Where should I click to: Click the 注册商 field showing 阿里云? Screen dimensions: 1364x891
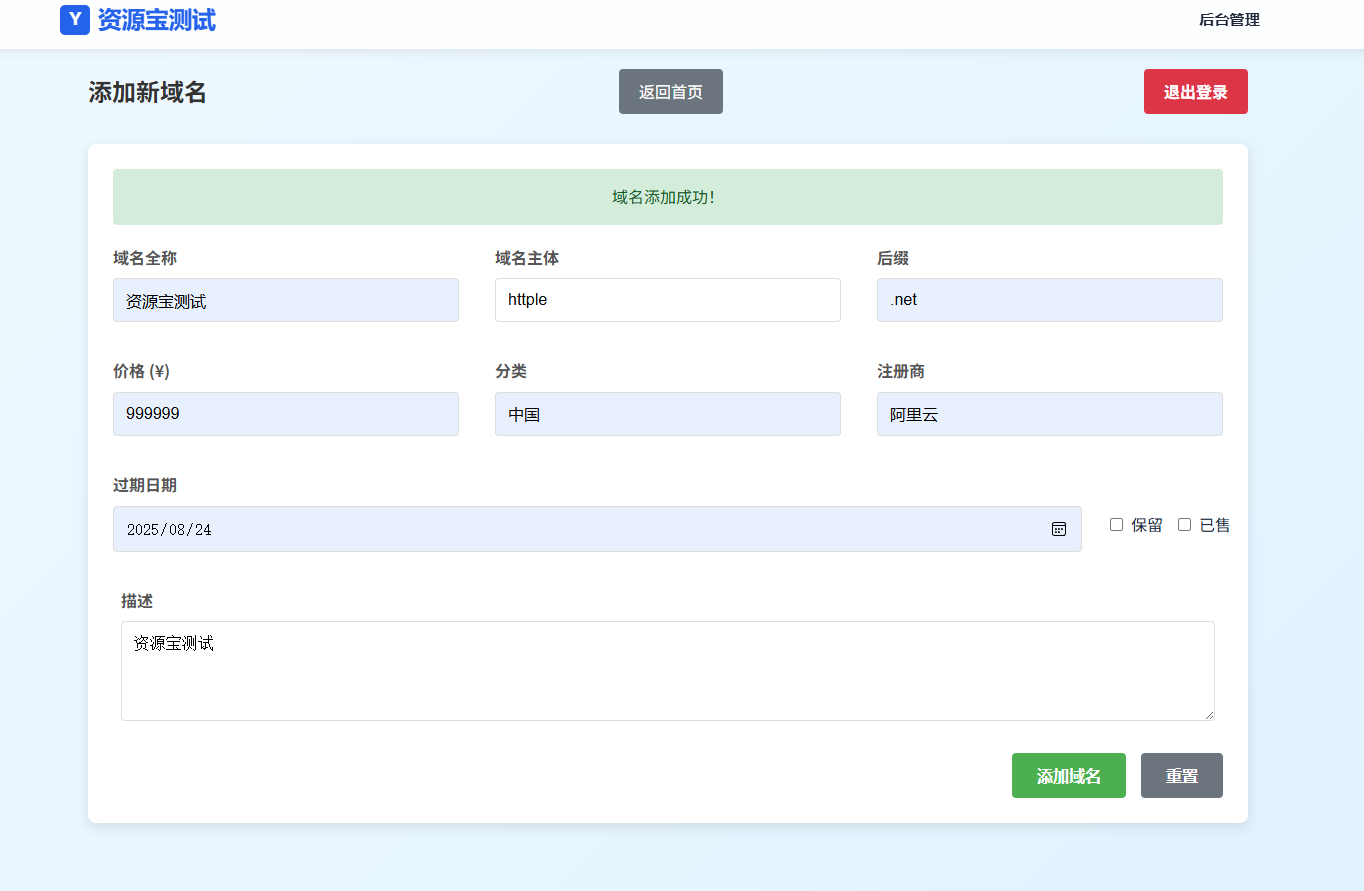[x=1049, y=414]
